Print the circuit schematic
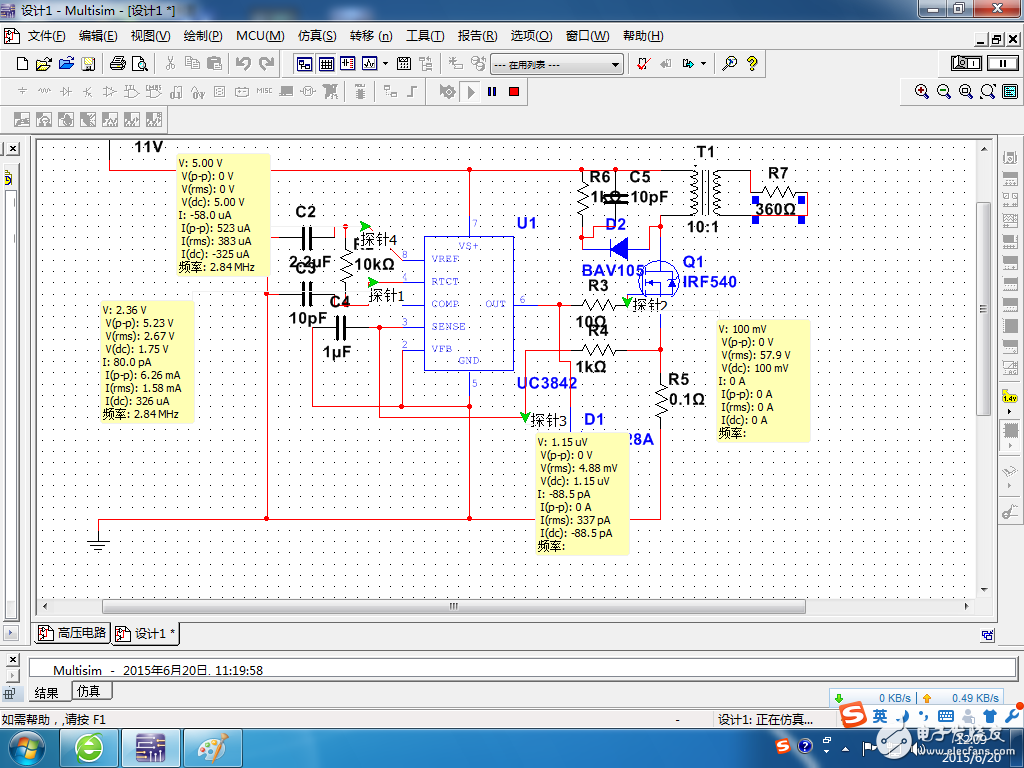This screenshot has height=768, width=1024. click(x=118, y=63)
